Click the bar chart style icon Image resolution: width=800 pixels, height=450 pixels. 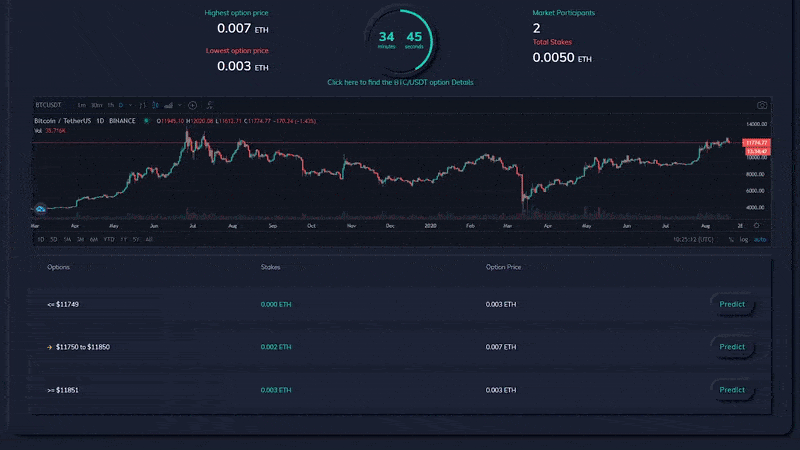click(142, 105)
